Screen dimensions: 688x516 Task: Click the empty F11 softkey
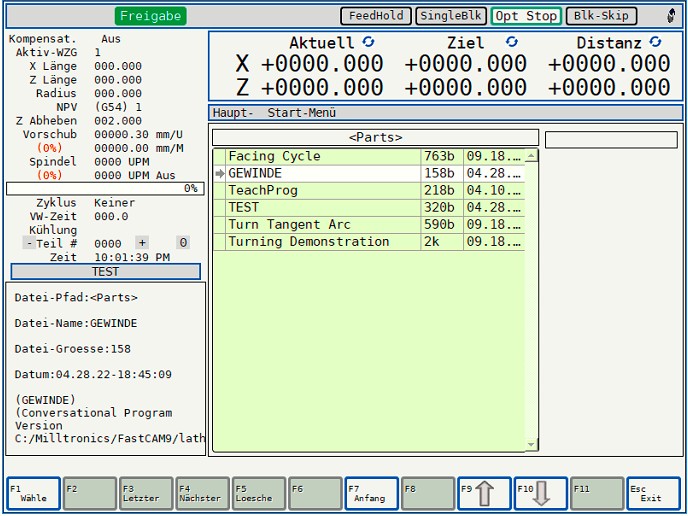point(597,494)
